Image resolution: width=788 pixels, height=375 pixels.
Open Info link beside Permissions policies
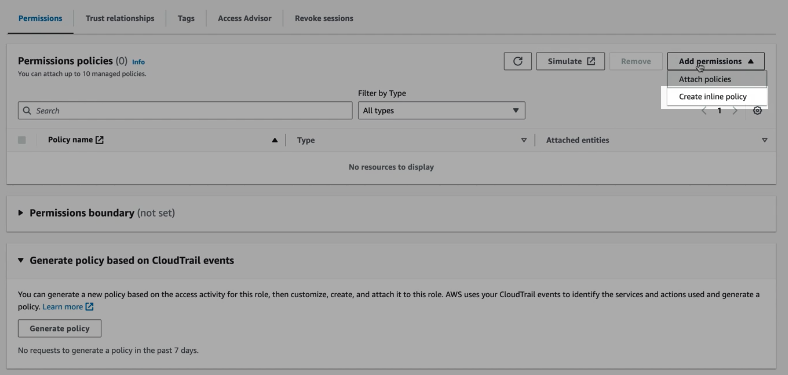(138, 62)
